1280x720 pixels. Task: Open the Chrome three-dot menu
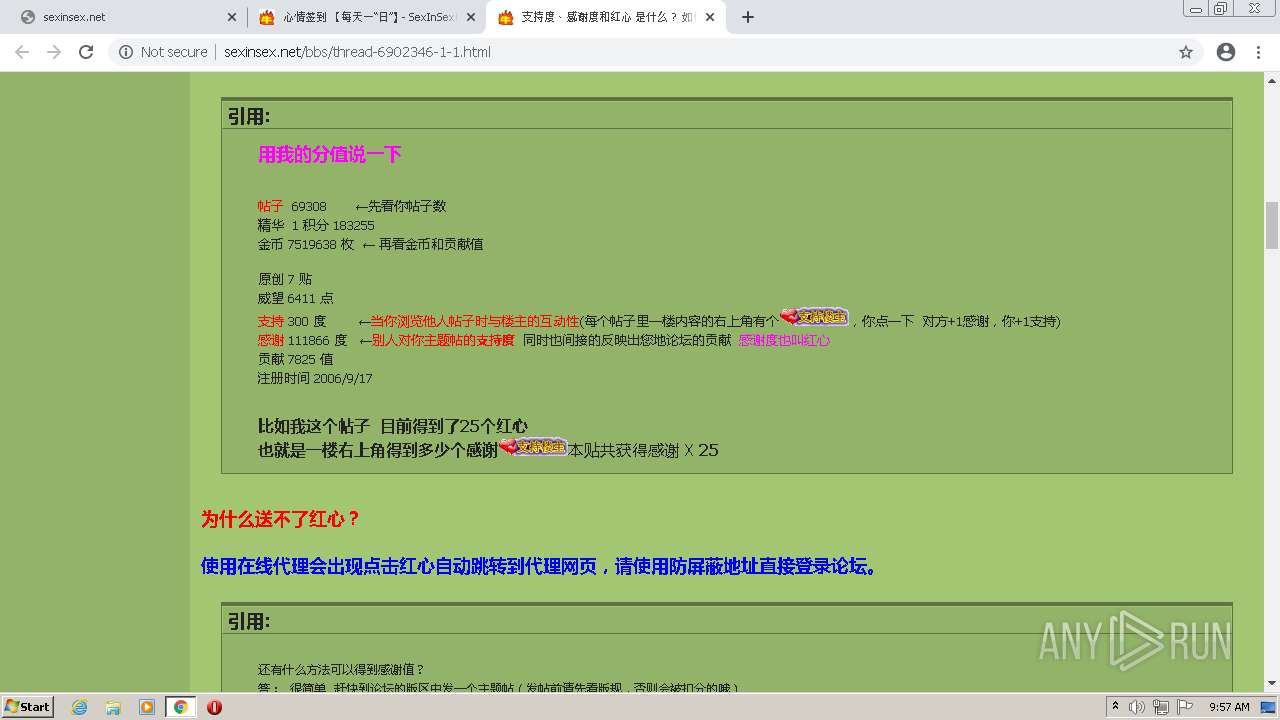(x=1258, y=52)
